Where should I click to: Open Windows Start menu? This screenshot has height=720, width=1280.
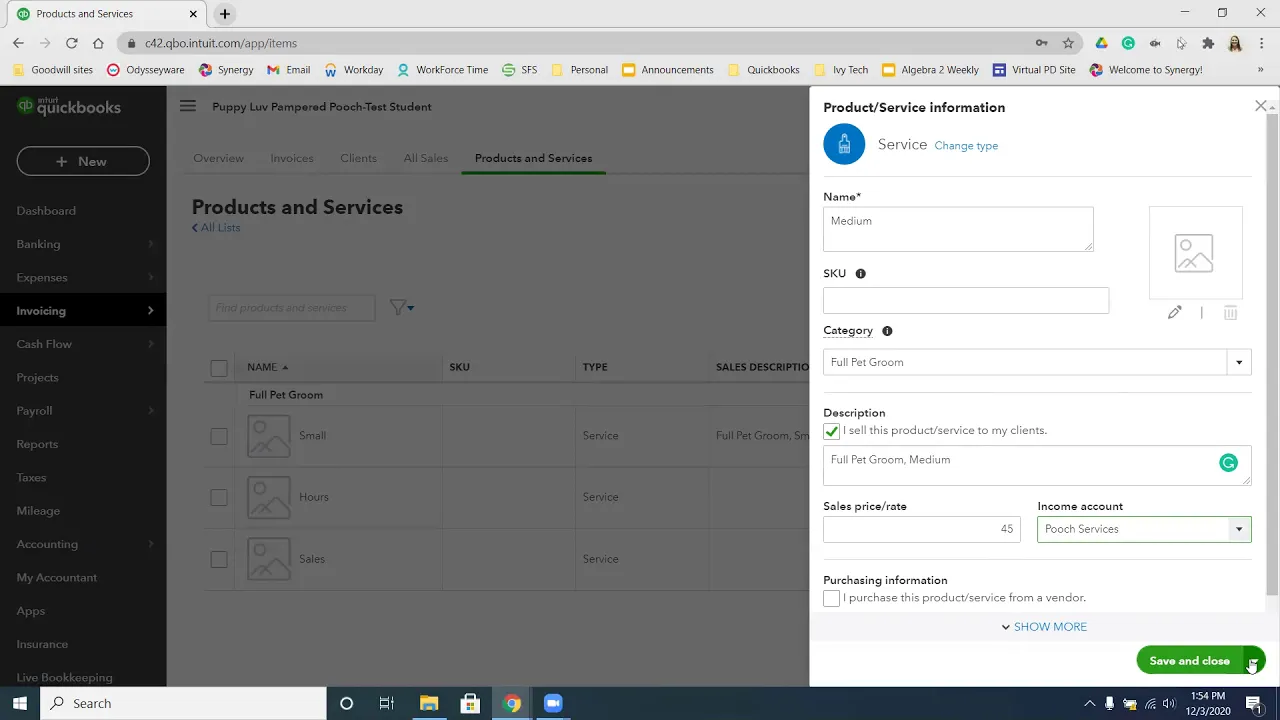pyautogui.click(x=20, y=703)
